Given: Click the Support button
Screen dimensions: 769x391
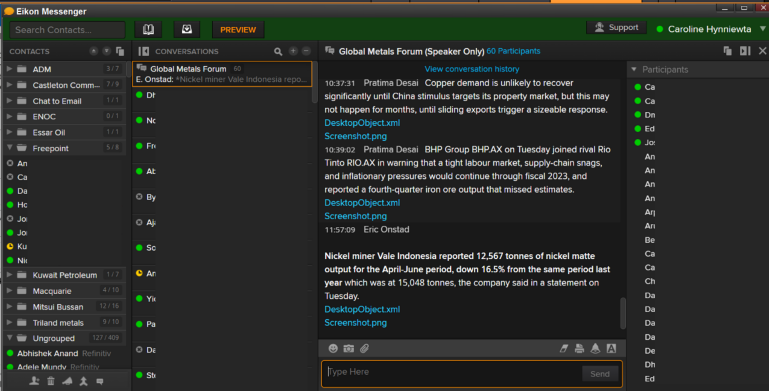Looking at the screenshot, I should (616, 27).
